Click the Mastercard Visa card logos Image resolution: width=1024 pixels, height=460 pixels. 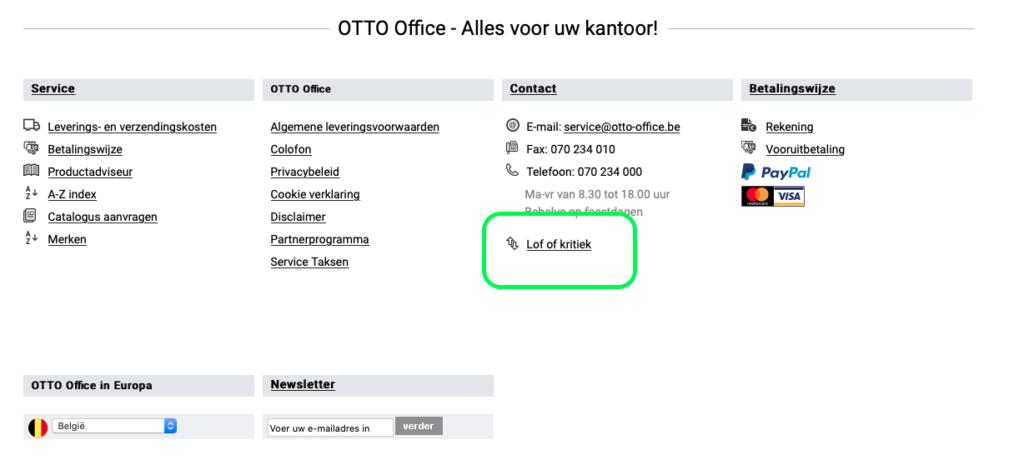[x=773, y=196]
